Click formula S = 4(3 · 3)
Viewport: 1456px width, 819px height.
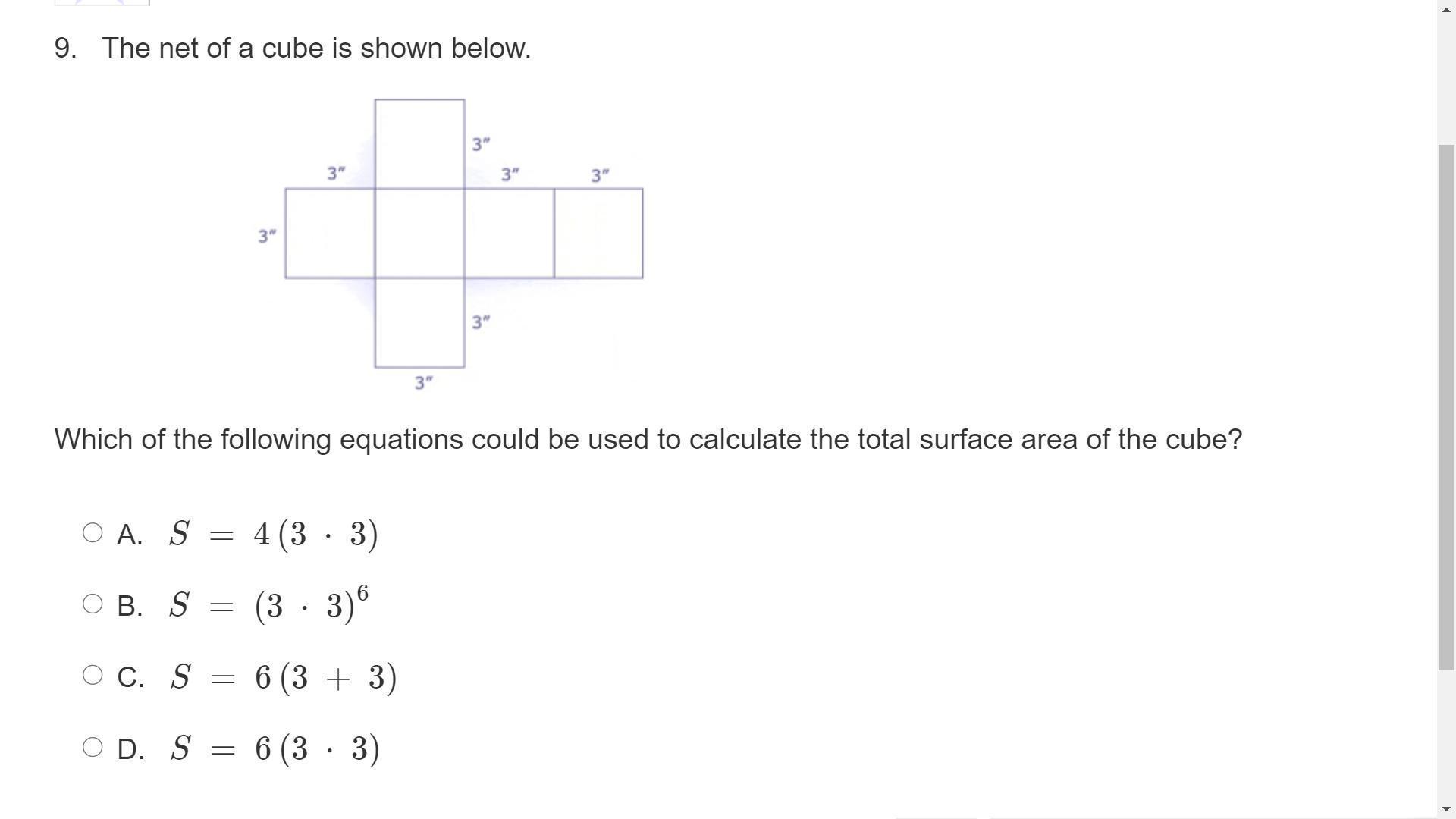click(273, 535)
